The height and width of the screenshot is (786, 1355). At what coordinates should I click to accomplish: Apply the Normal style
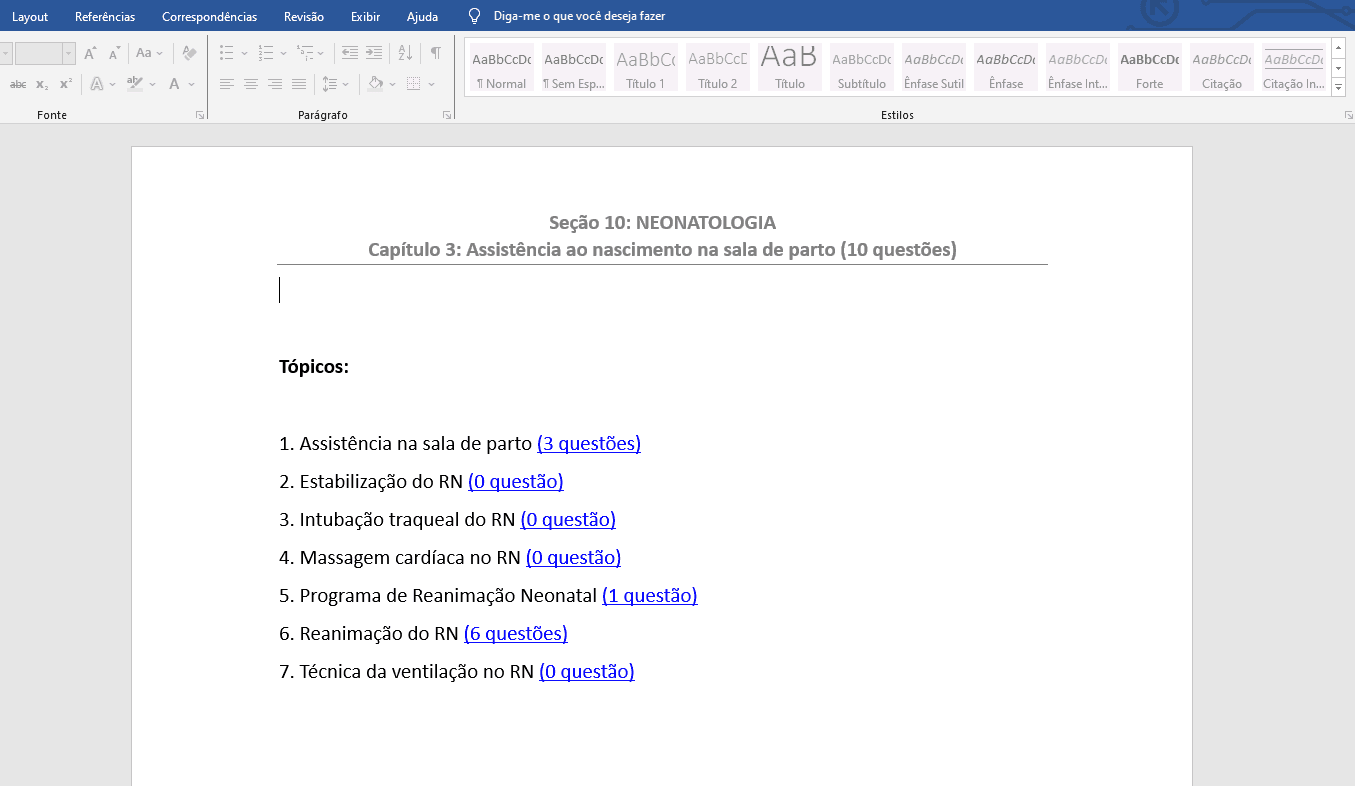[x=501, y=67]
